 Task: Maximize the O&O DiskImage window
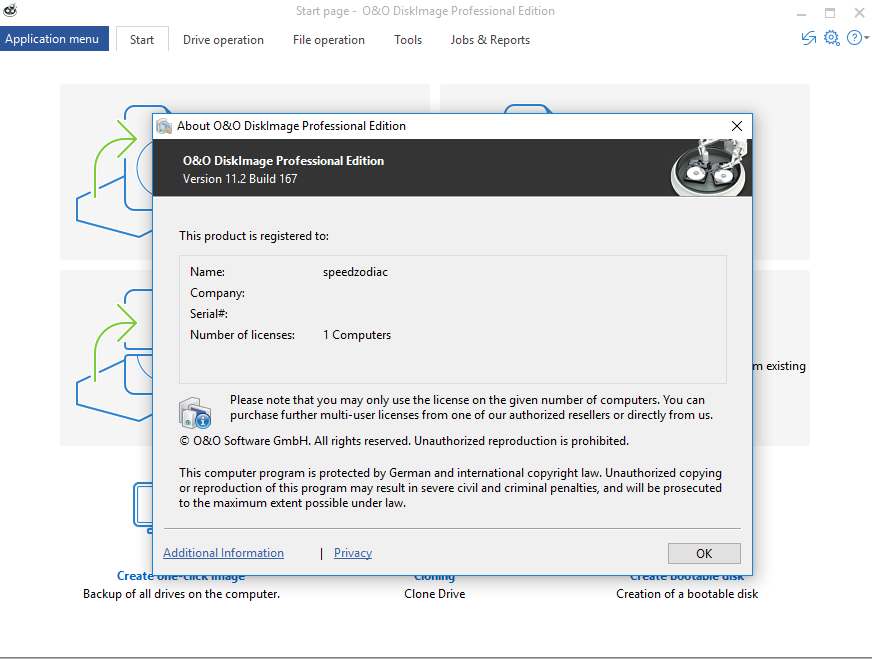pyautogui.click(x=830, y=12)
